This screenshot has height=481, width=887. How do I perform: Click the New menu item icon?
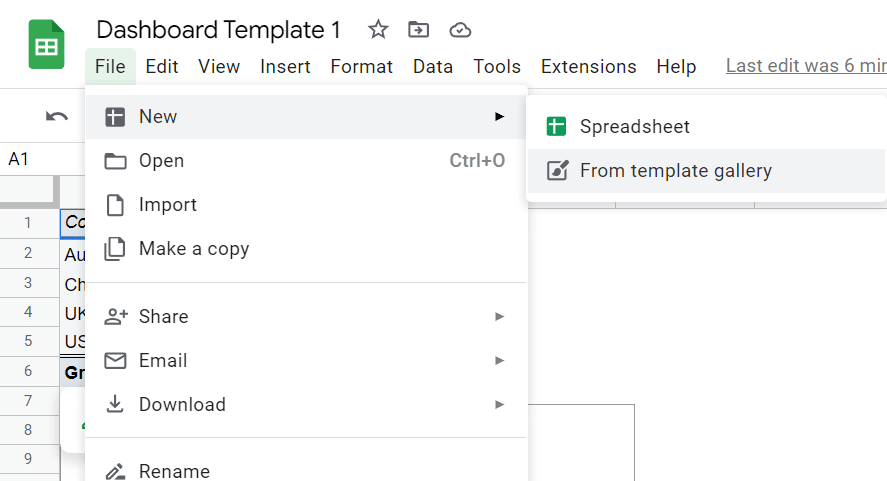point(115,117)
